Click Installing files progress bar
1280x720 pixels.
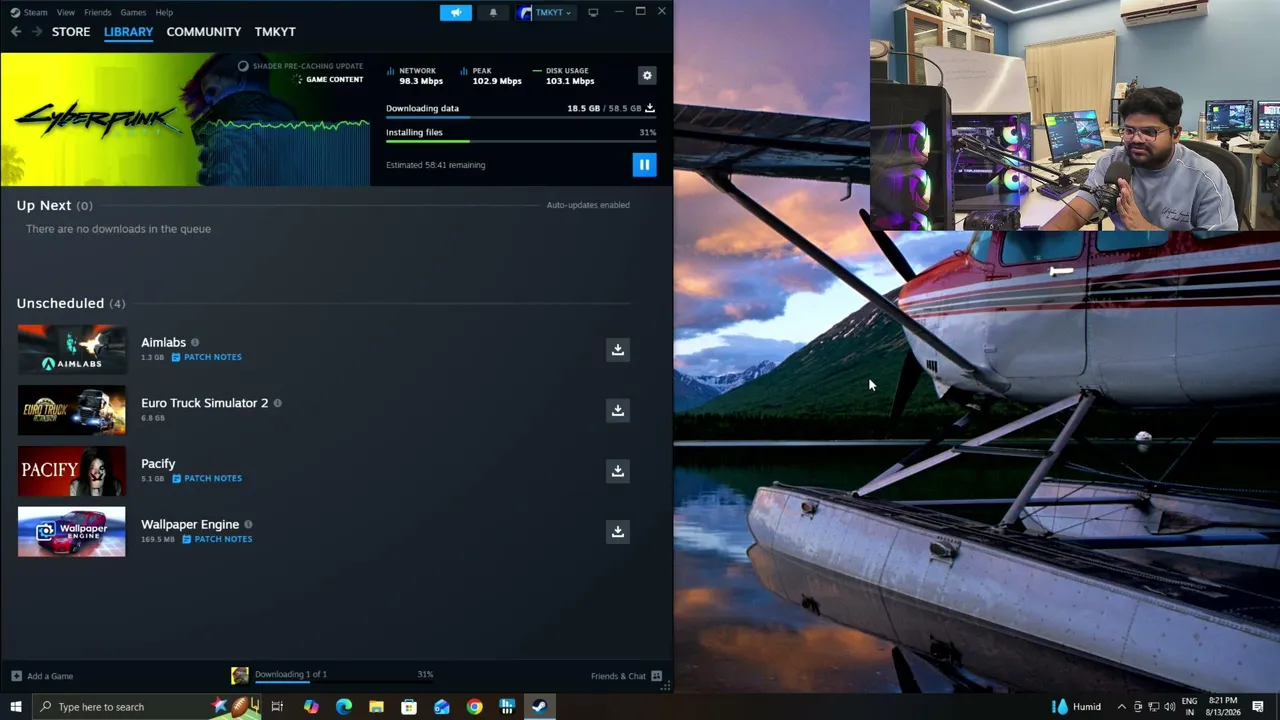tap(521, 142)
